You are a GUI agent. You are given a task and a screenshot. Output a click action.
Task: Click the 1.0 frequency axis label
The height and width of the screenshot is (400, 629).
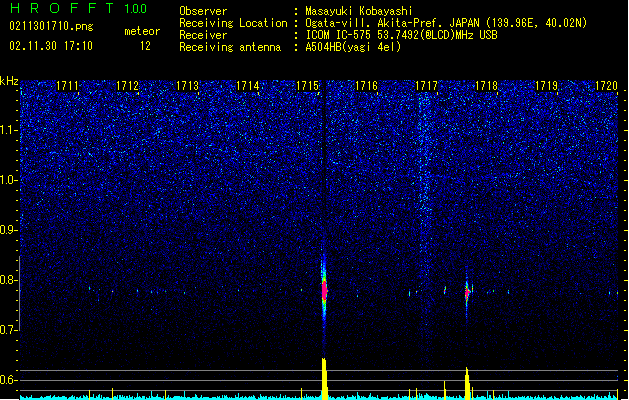coord(9,180)
